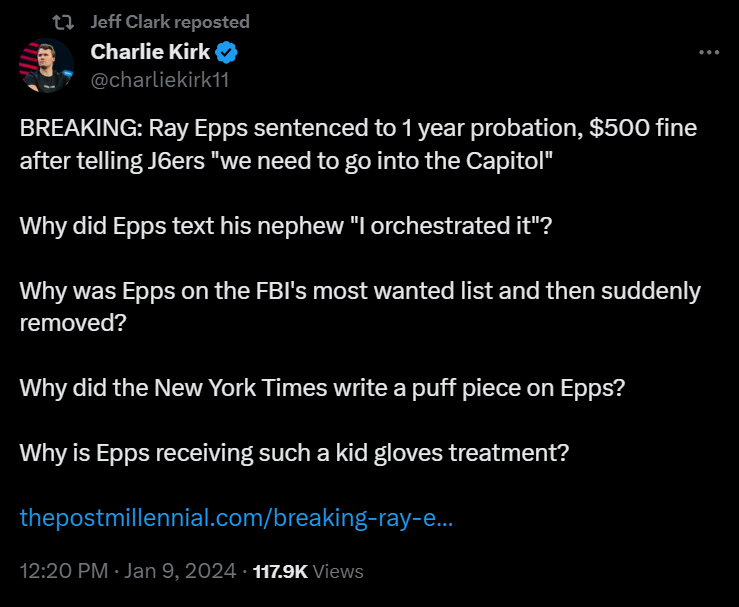Open the @charliekirk11 handle
The height and width of the screenshot is (607, 739).
coord(160,80)
